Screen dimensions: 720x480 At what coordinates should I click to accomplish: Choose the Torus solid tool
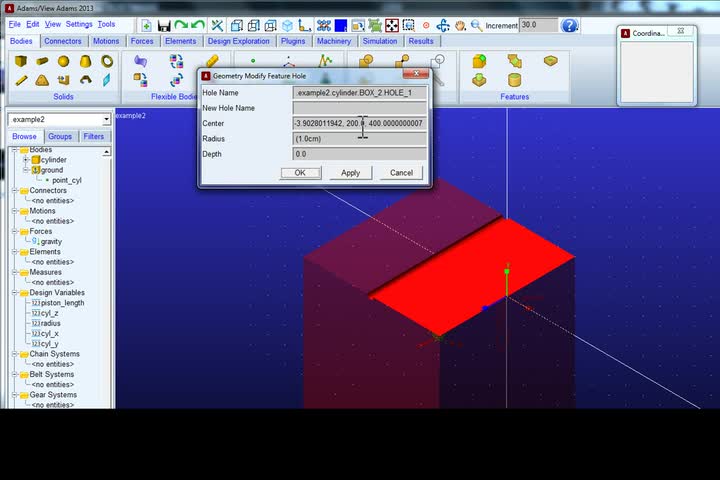[107, 61]
